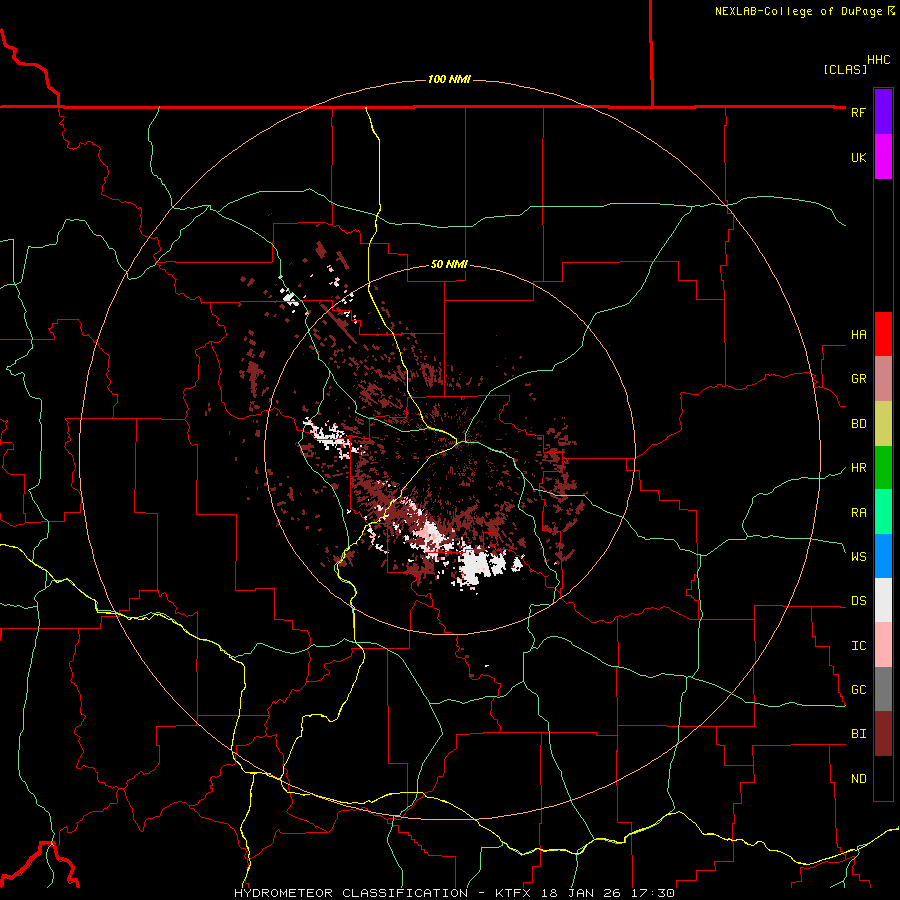This screenshot has height=900, width=900.
Task: Click the HHC product label
Action: (878, 60)
